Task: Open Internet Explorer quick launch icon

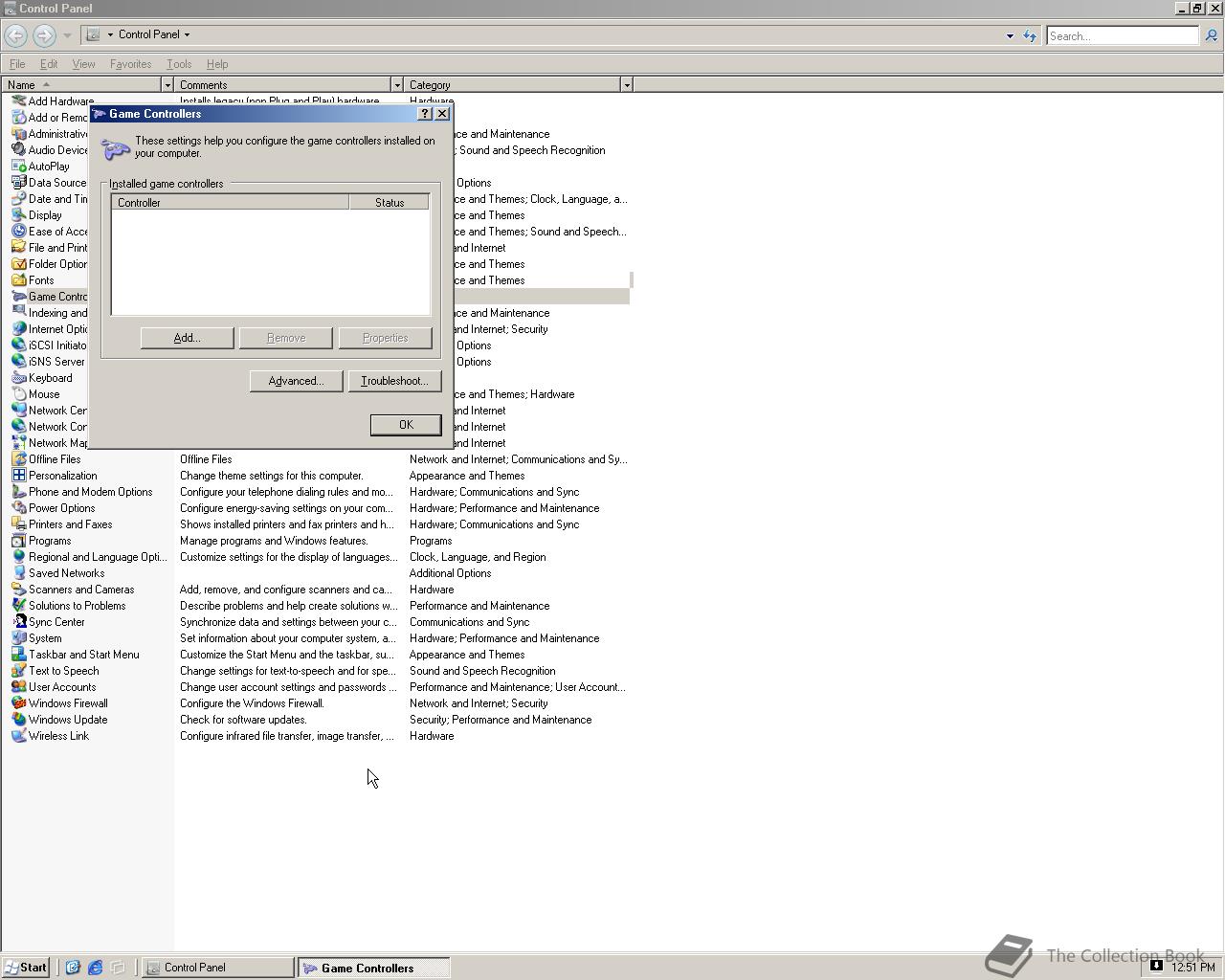Action: pos(95,968)
